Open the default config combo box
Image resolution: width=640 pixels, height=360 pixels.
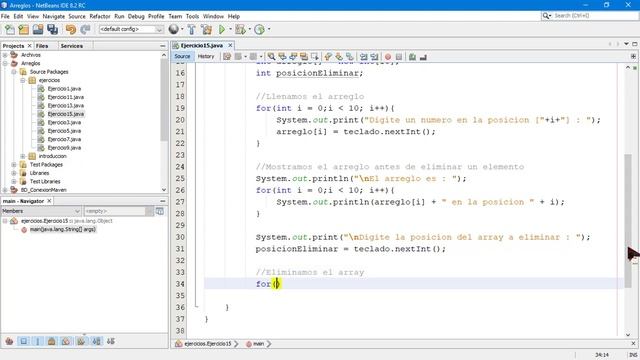coord(131,29)
